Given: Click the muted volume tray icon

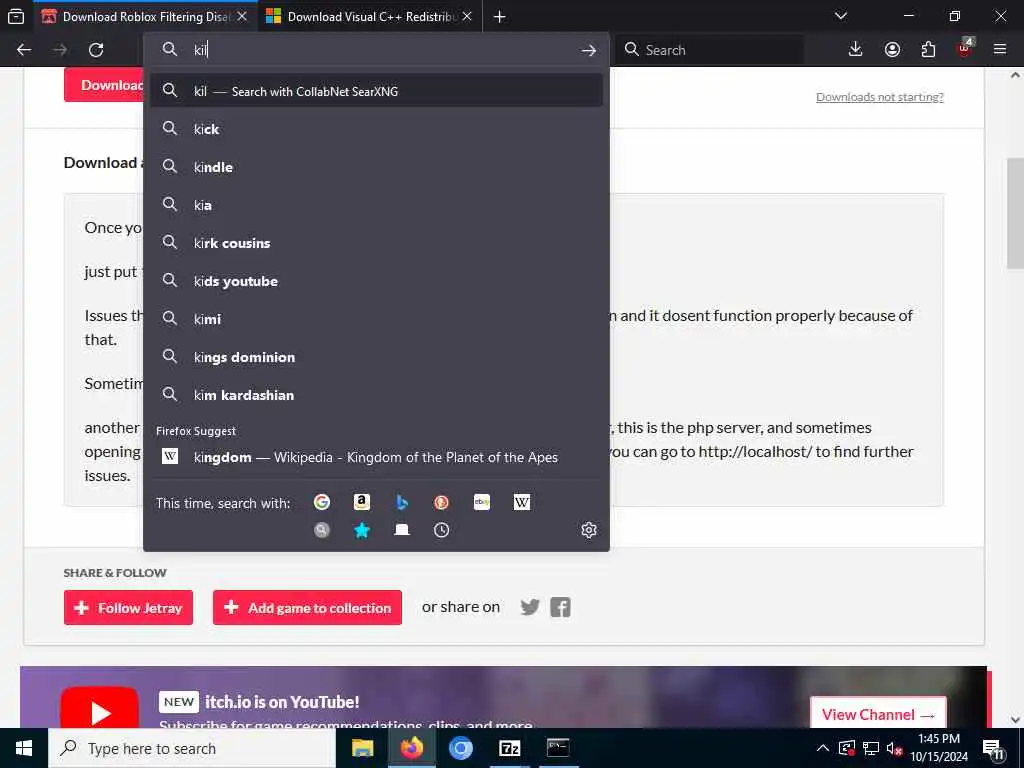Looking at the screenshot, I should click(x=895, y=748).
